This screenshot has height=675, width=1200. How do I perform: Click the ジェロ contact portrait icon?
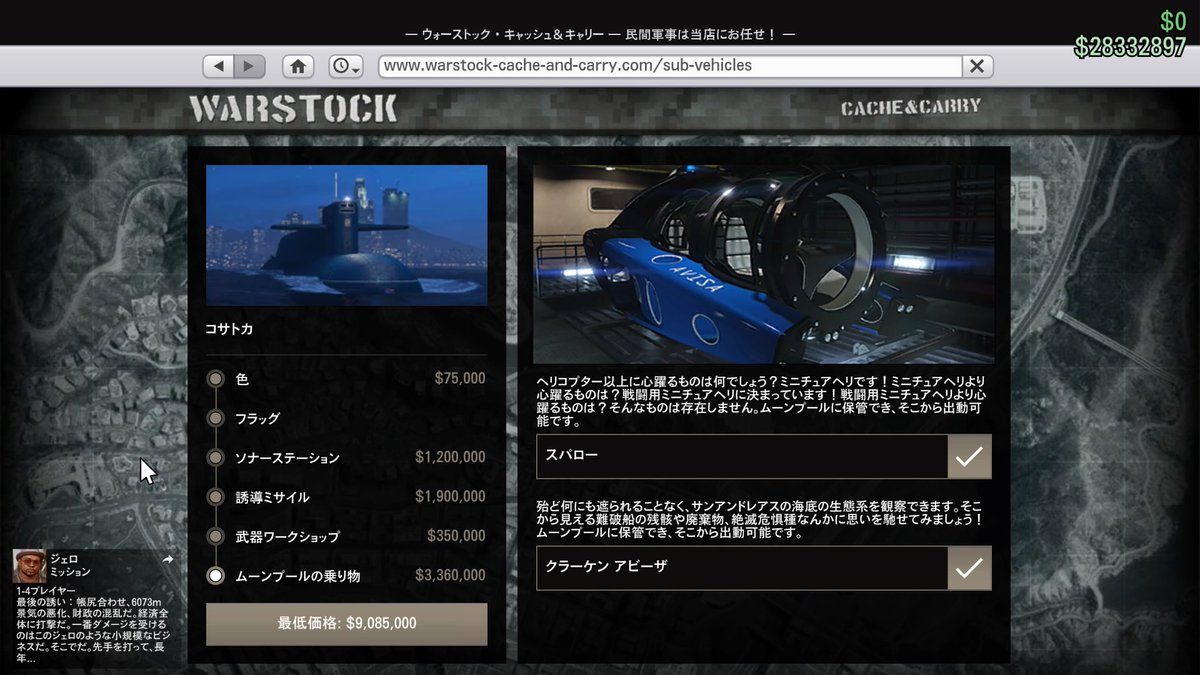[x=29, y=566]
